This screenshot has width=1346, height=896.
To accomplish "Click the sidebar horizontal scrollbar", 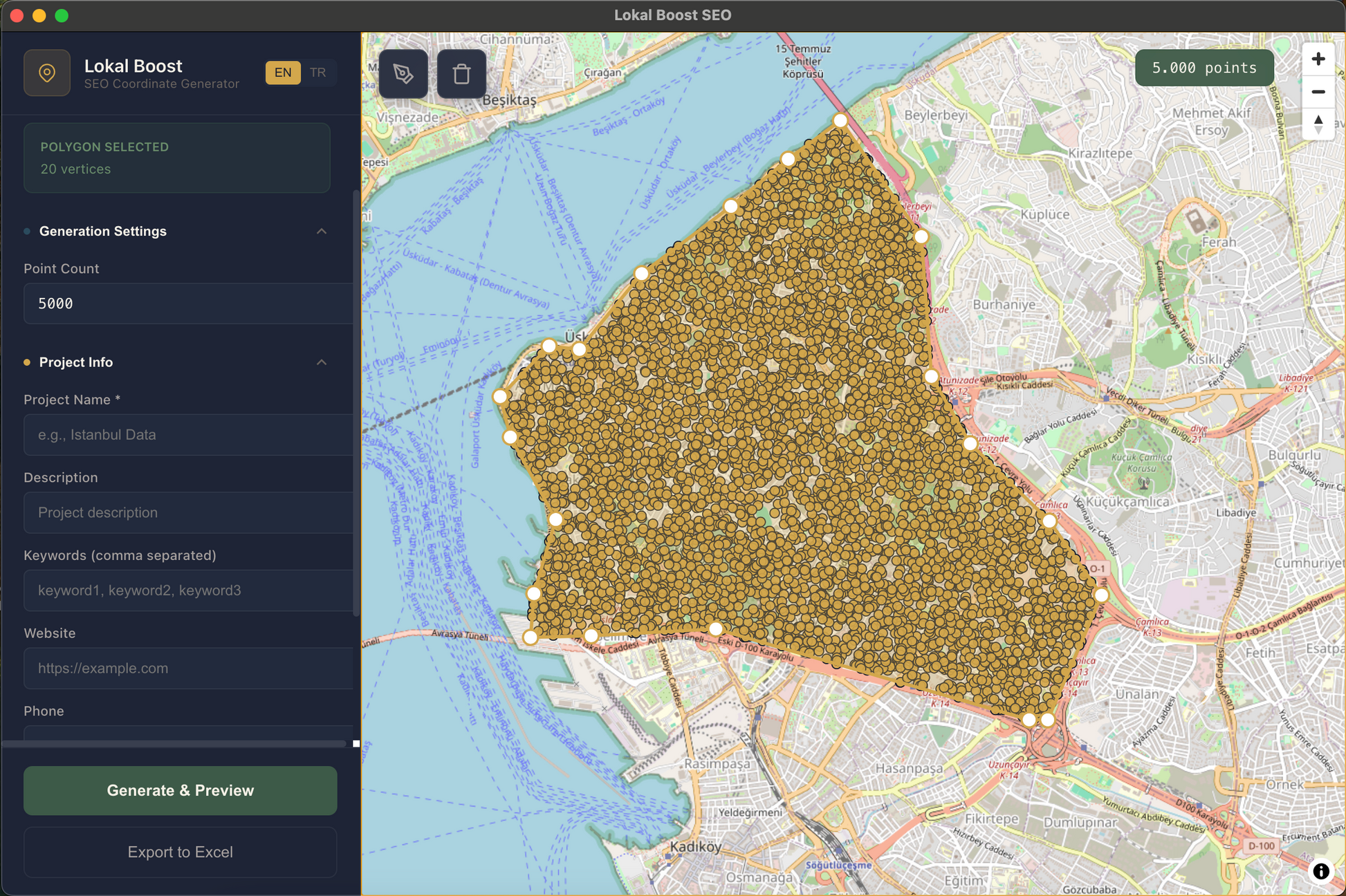I will tap(173, 744).
